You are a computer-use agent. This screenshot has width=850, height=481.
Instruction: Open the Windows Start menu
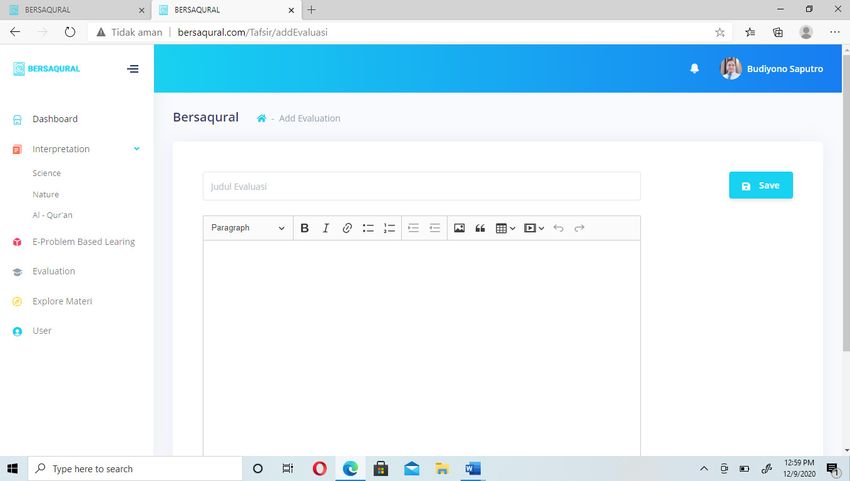[x=12, y=469]
